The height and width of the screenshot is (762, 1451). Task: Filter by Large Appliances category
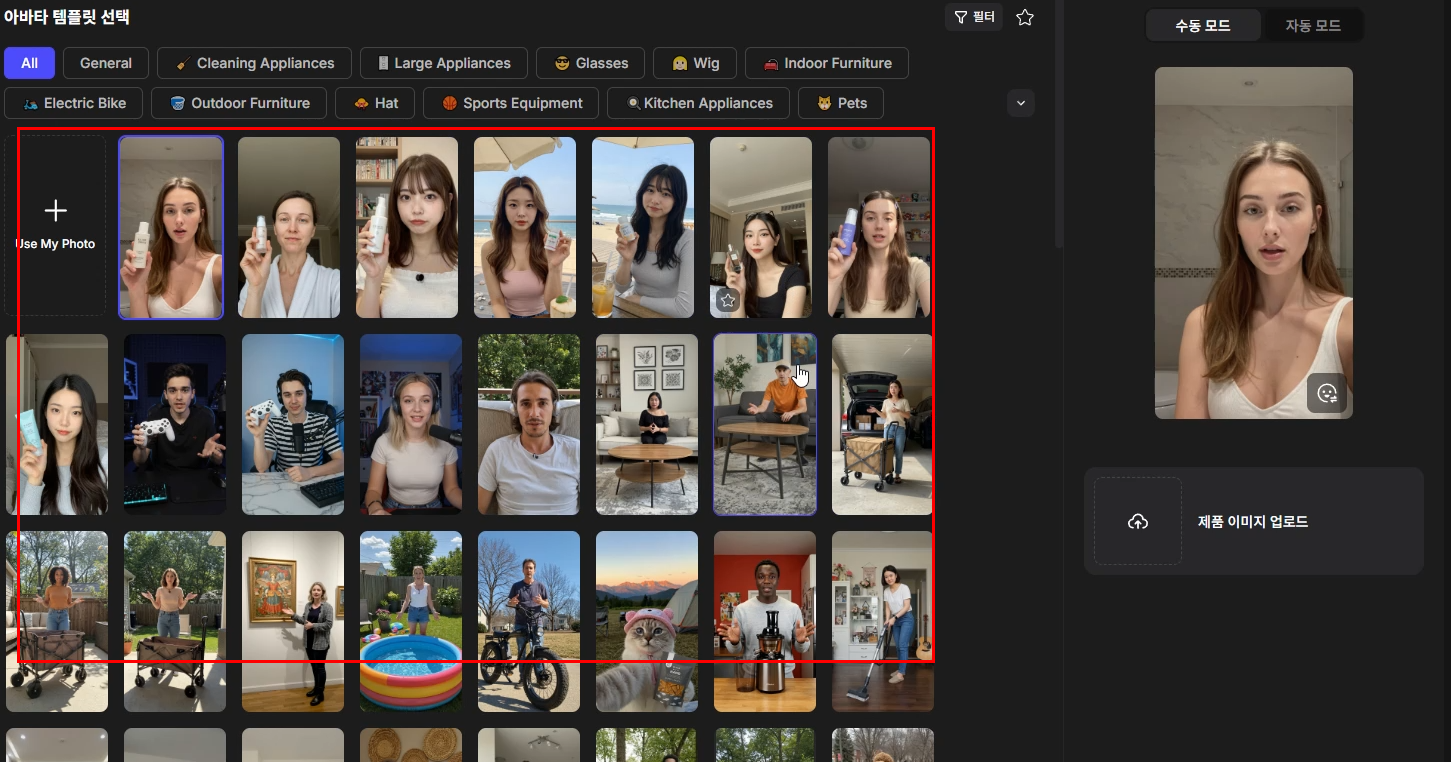(443, 63)
